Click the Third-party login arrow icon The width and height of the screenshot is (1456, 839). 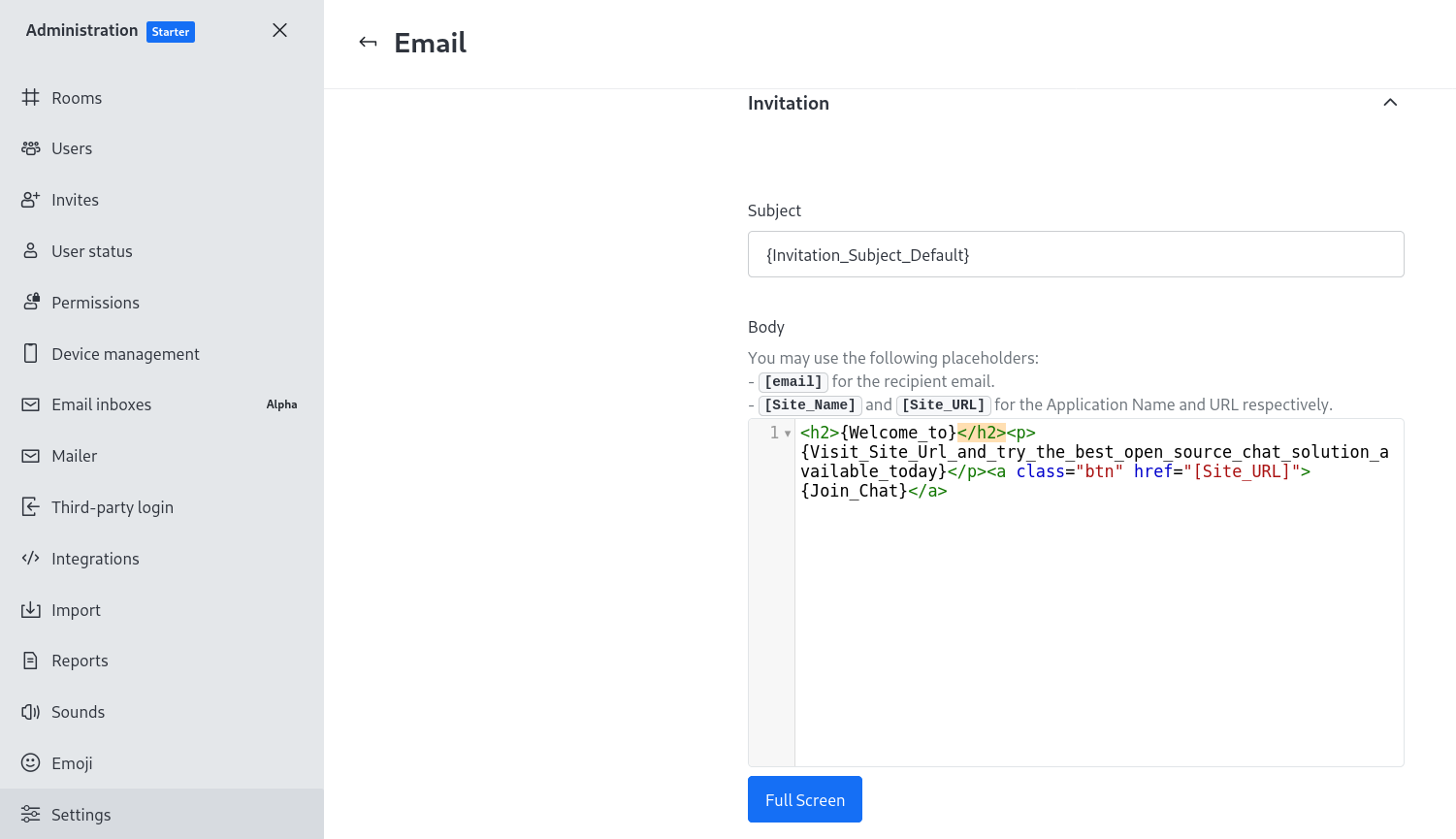pos(31,506)
